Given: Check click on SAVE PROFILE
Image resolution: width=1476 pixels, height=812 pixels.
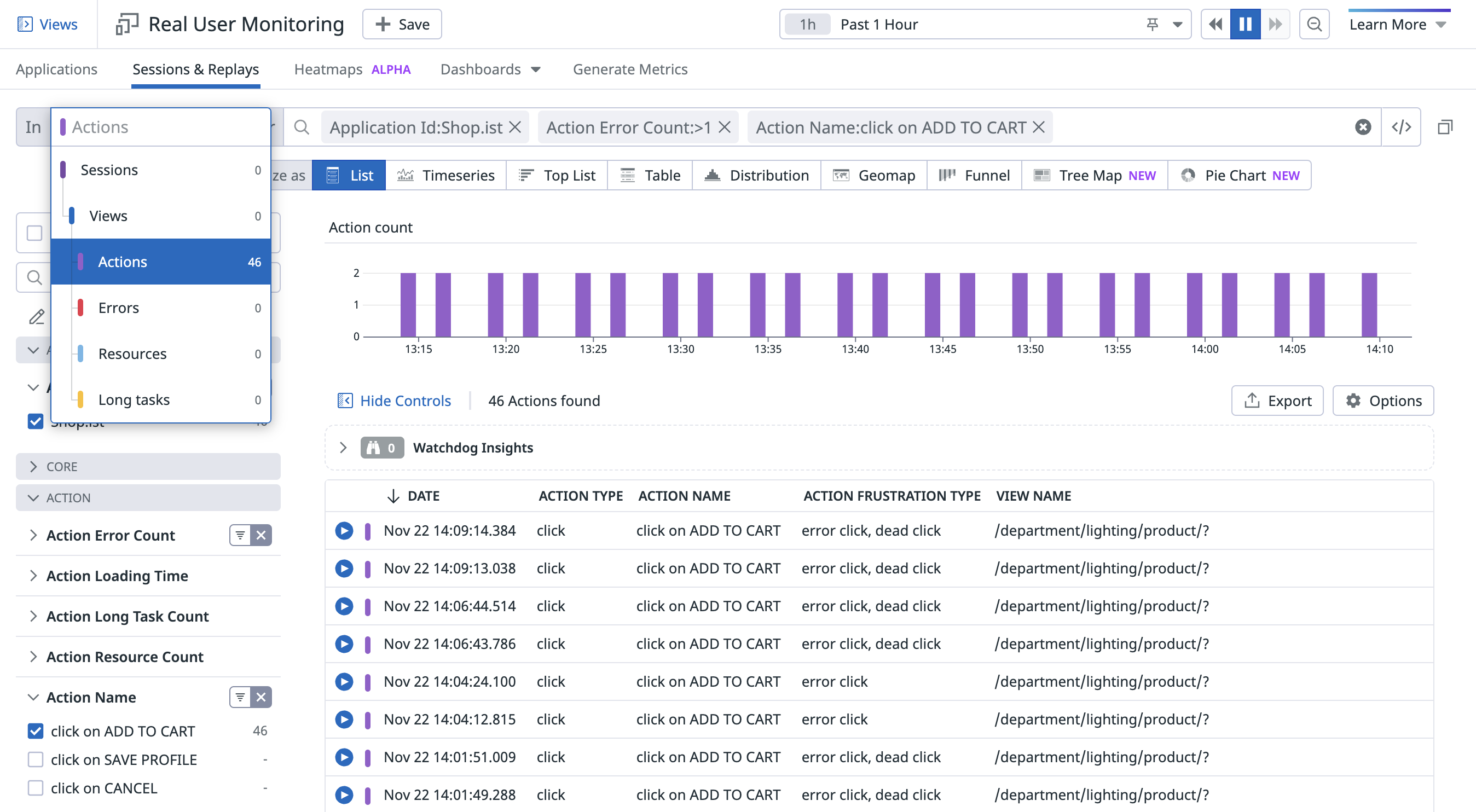Looking at the screenshot, I should (36, 759).
